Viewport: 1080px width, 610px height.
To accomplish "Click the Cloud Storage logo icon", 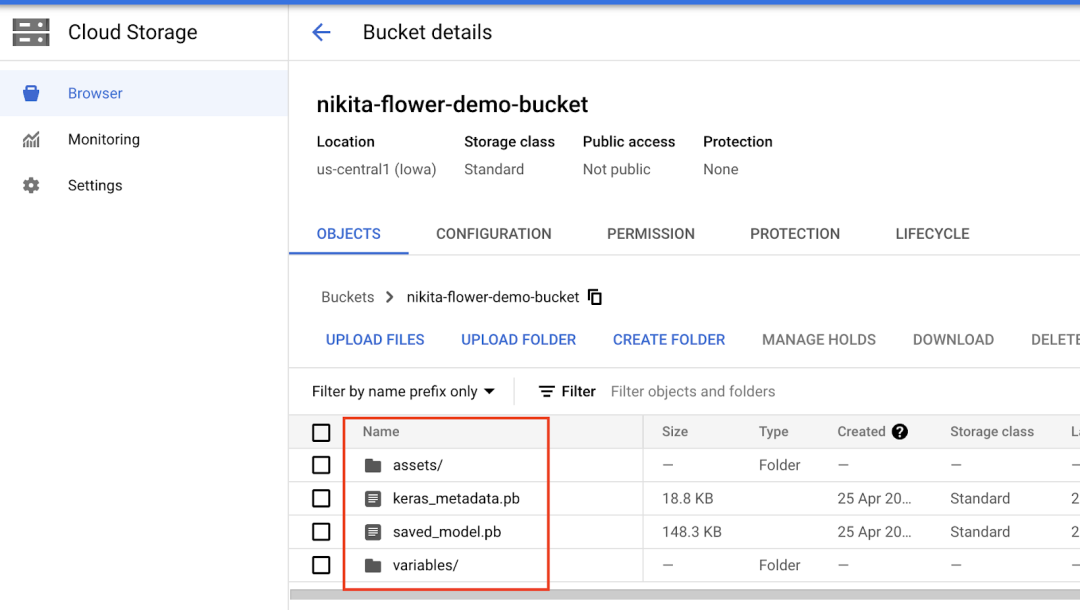I will point(31,32).
